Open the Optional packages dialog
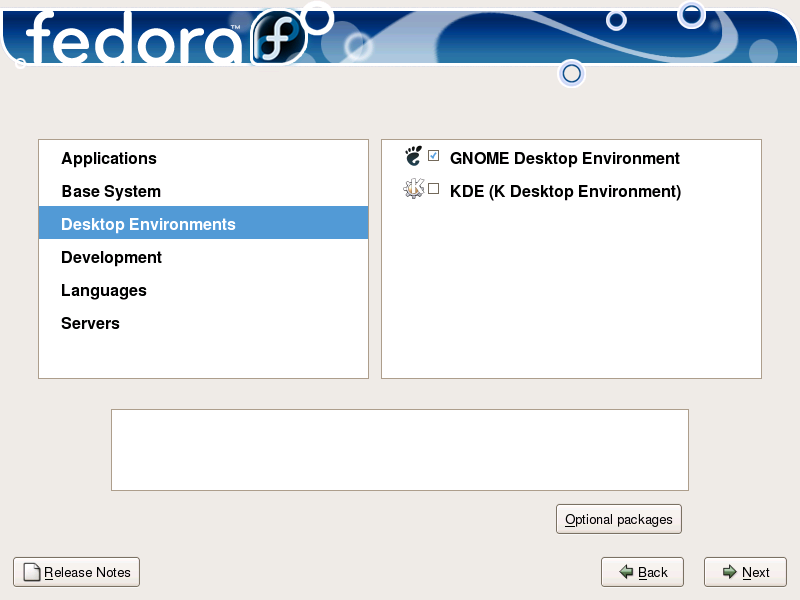Viewport: 800px width, 600px height. 618,519
